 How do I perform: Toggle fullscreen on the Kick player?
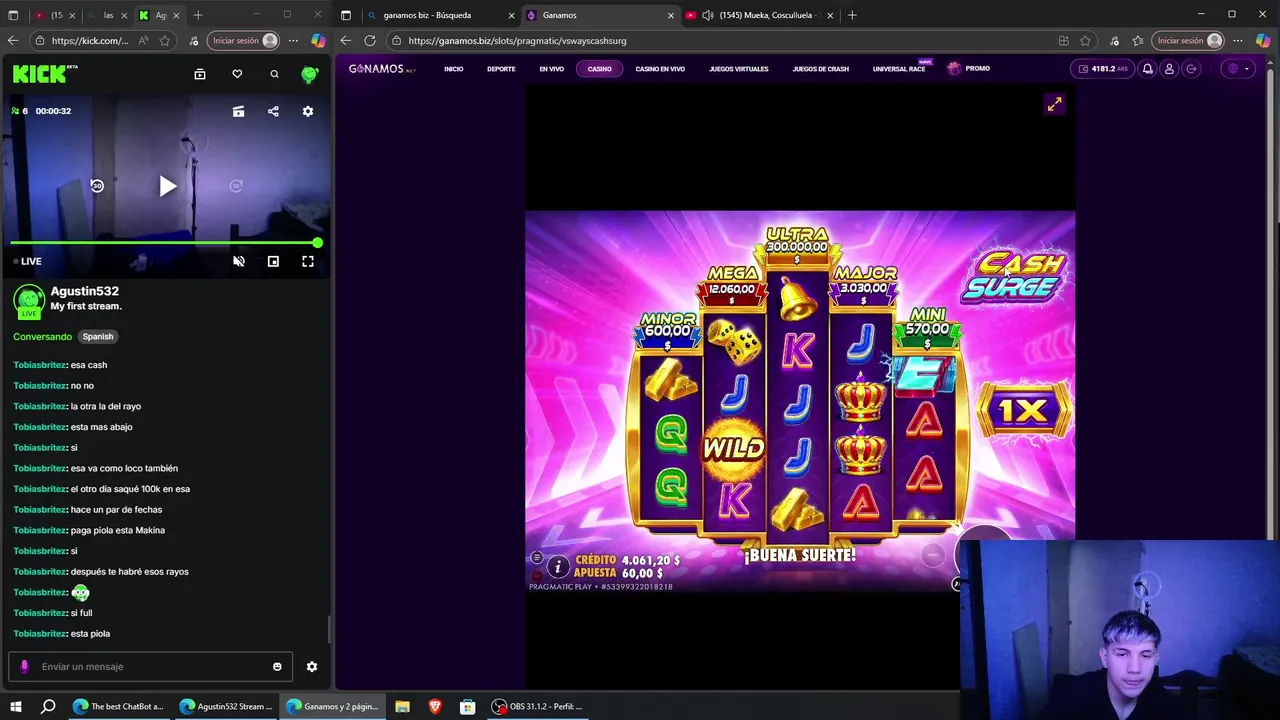[308, 261]
